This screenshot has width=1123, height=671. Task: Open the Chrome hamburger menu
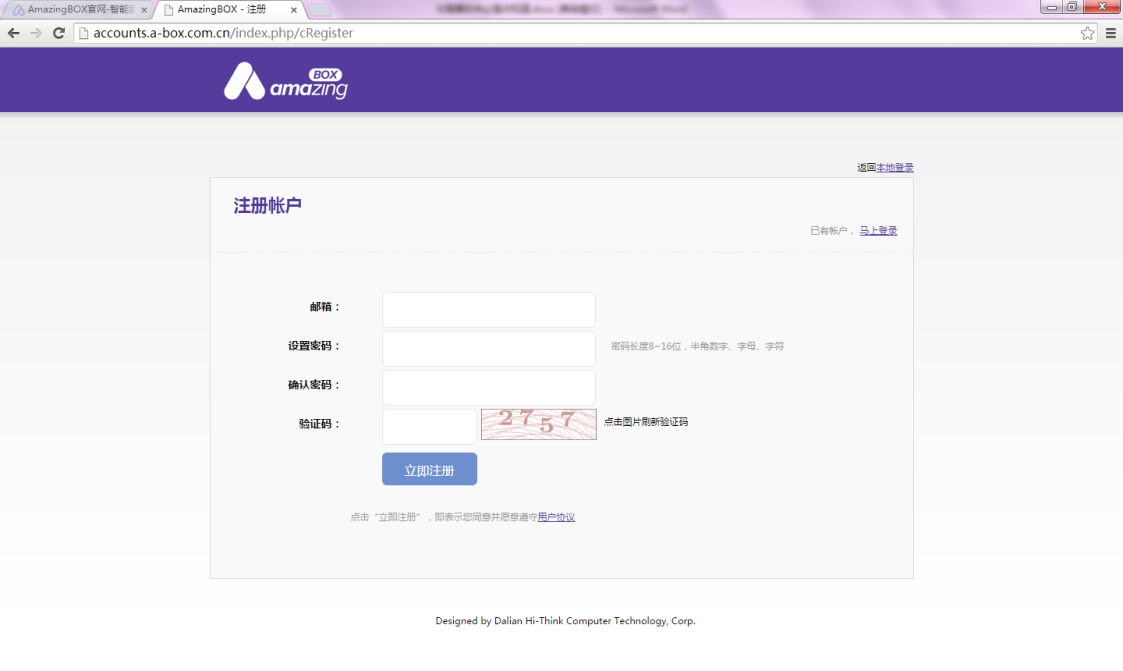[x=1110, y=33]
